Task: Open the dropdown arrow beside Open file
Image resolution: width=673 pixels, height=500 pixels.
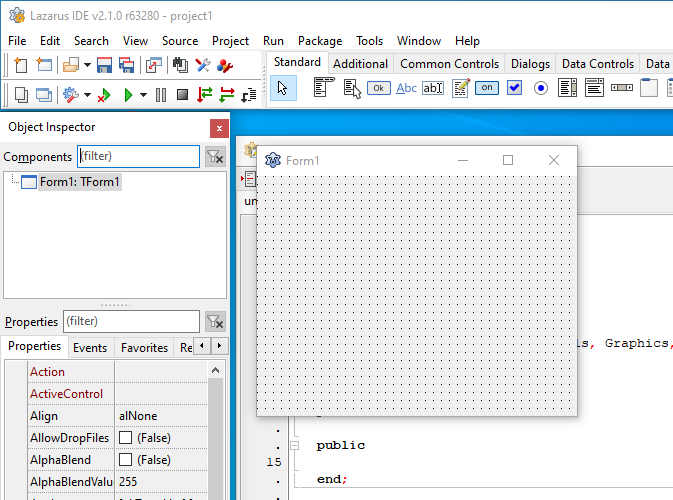Action: pos(87,65)
